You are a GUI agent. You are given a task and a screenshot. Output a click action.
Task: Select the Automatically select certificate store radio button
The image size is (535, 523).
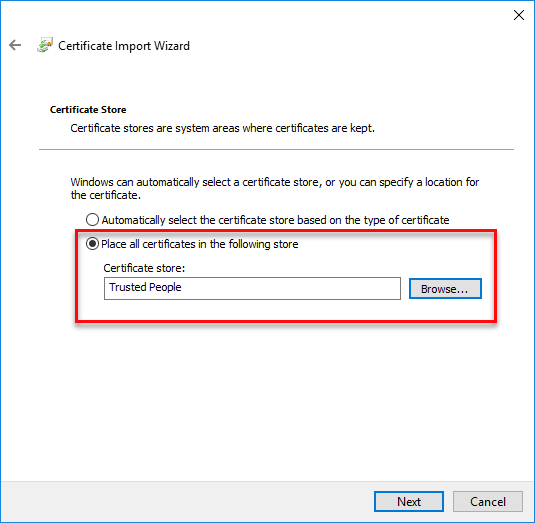pyautogui.click(x=92, y=220)
